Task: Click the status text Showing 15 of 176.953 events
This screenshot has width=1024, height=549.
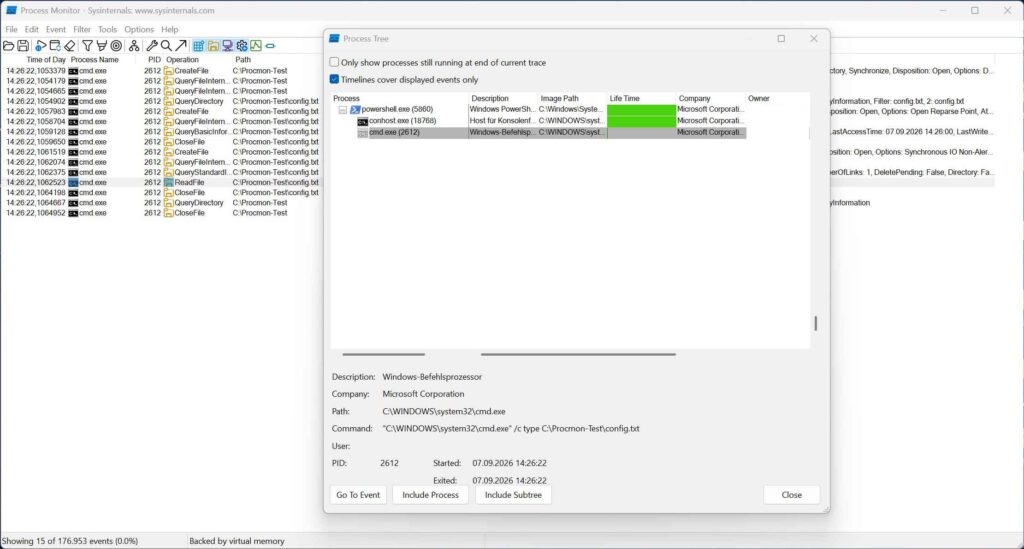Action: coord(70,541)
